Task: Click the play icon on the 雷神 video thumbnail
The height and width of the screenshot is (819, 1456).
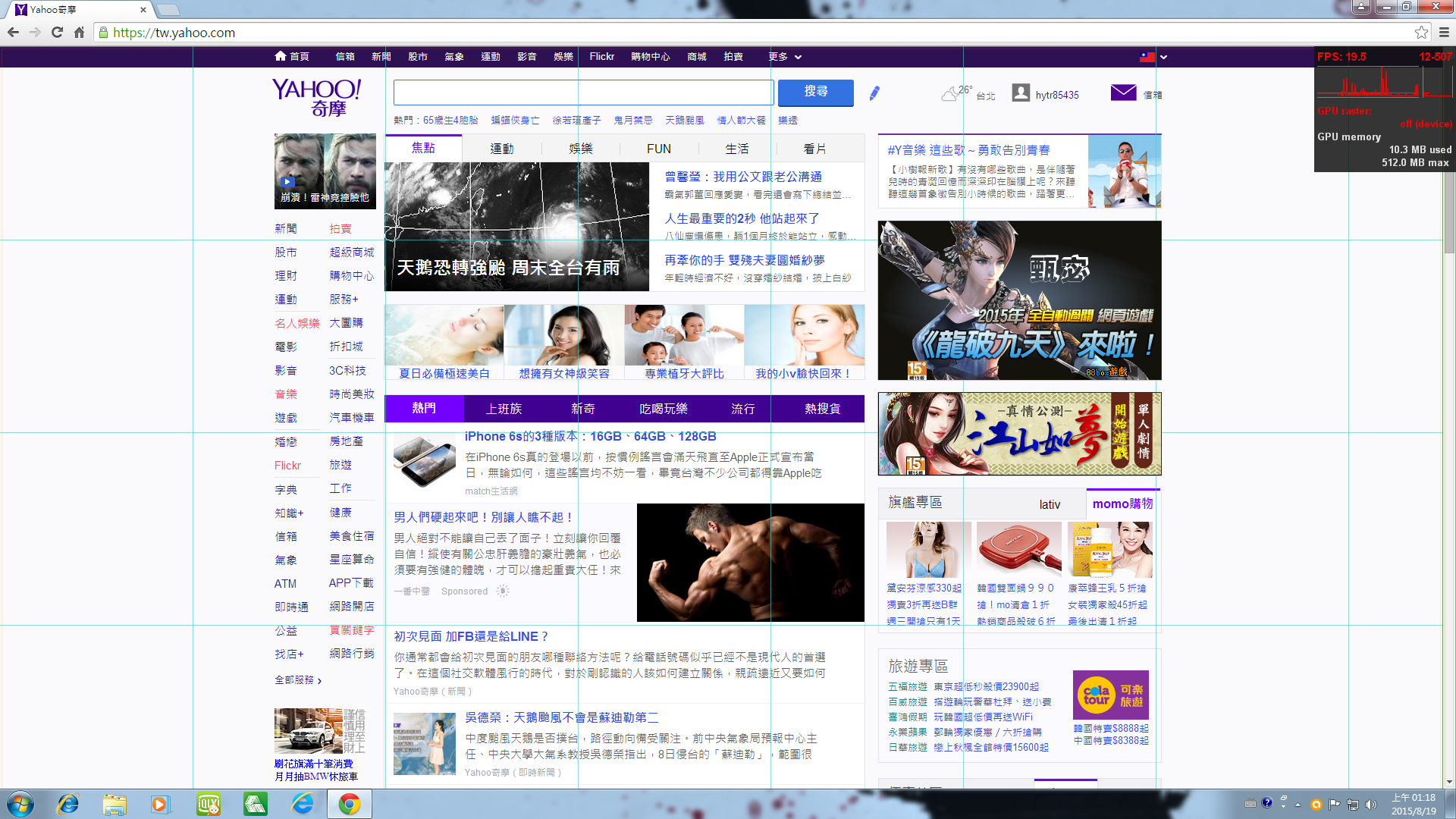Action: click(x=287, y=182)
